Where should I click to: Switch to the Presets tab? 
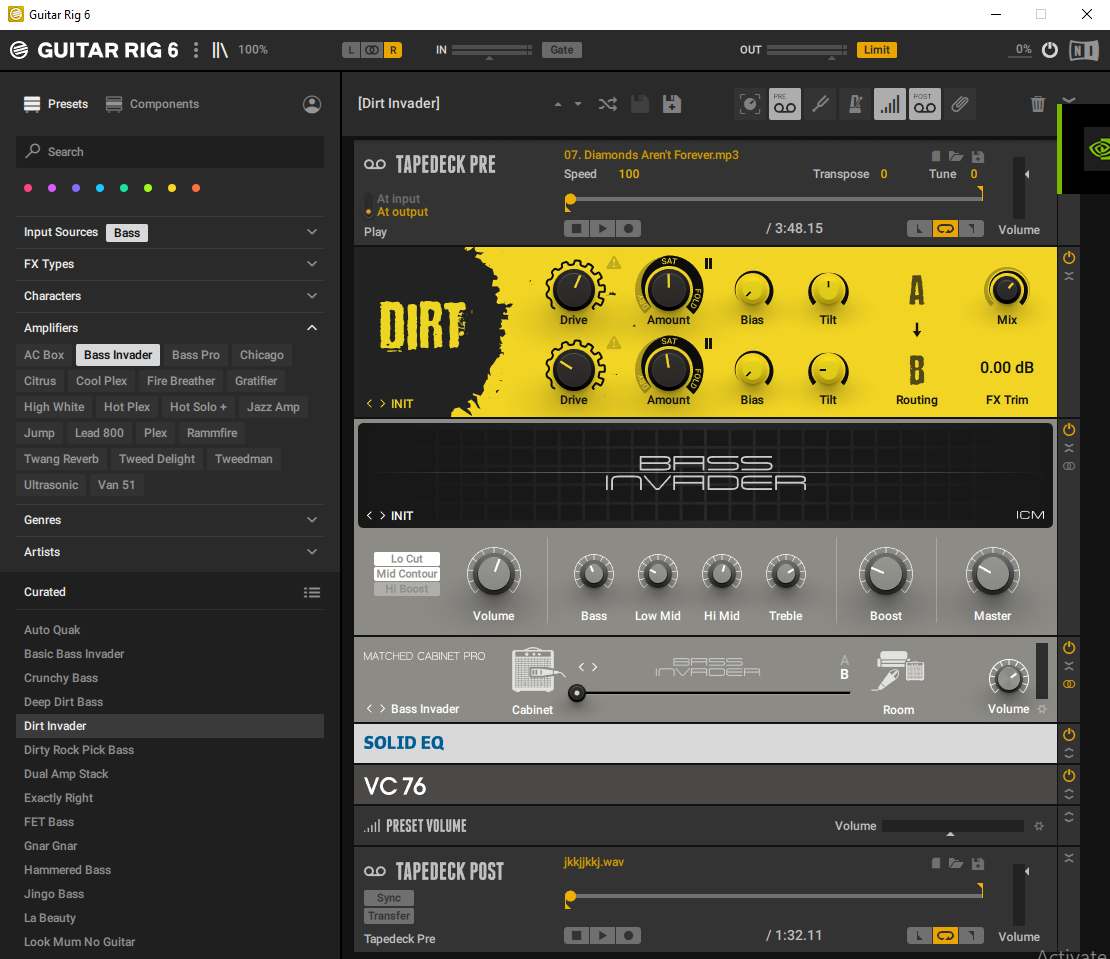(x=56, y=104)
